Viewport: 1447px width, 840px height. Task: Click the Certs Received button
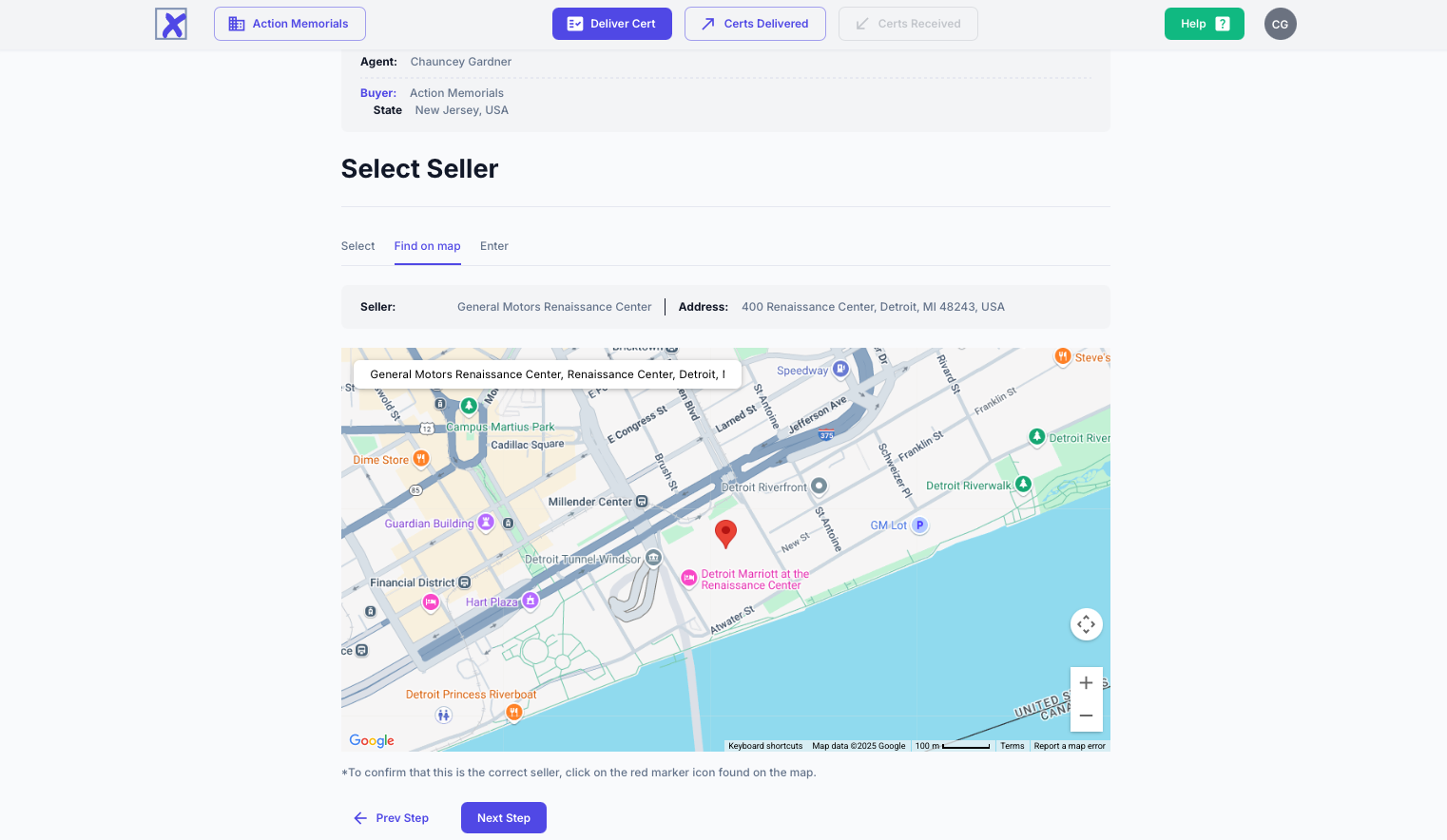point(908,24)
